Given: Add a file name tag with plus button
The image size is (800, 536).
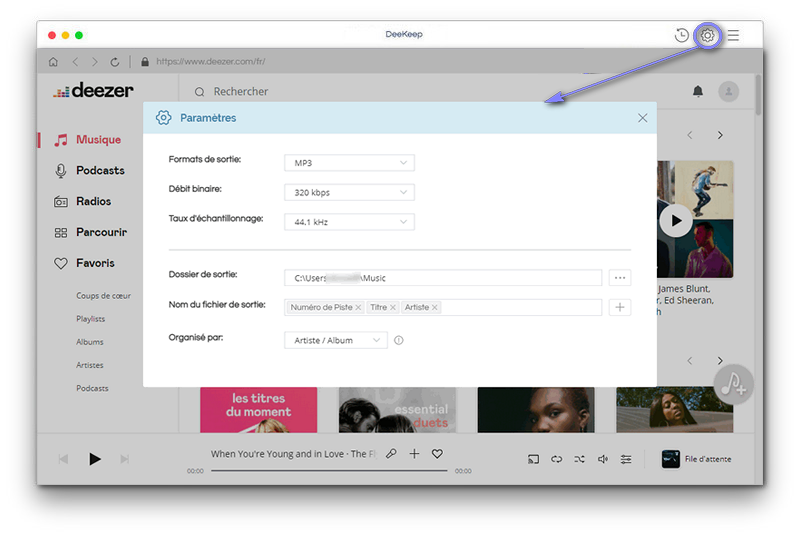Looking at the screenshot, I should click(620, 308).
